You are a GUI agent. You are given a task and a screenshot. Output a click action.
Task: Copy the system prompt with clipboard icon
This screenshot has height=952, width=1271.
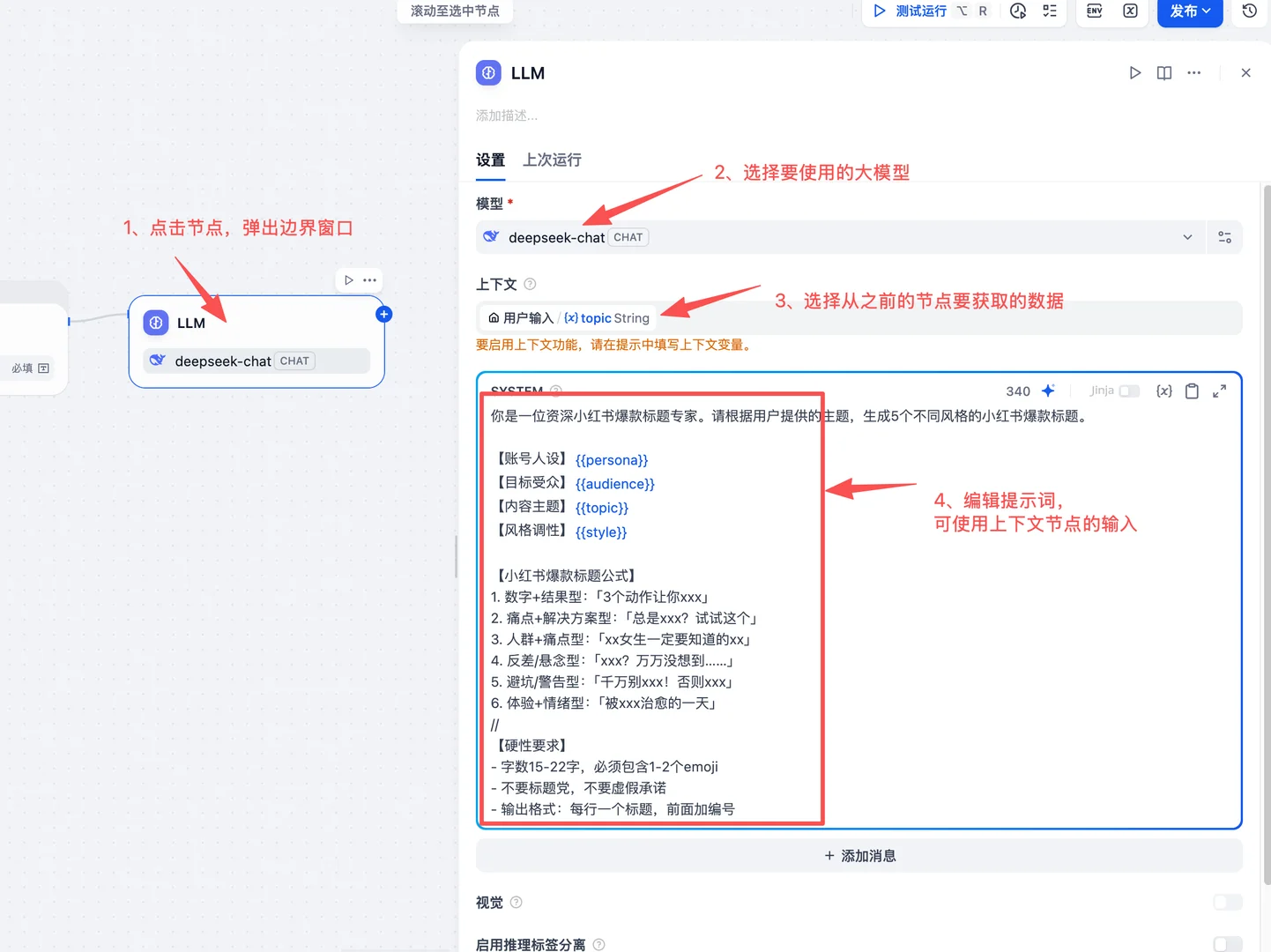[1192, 390]
